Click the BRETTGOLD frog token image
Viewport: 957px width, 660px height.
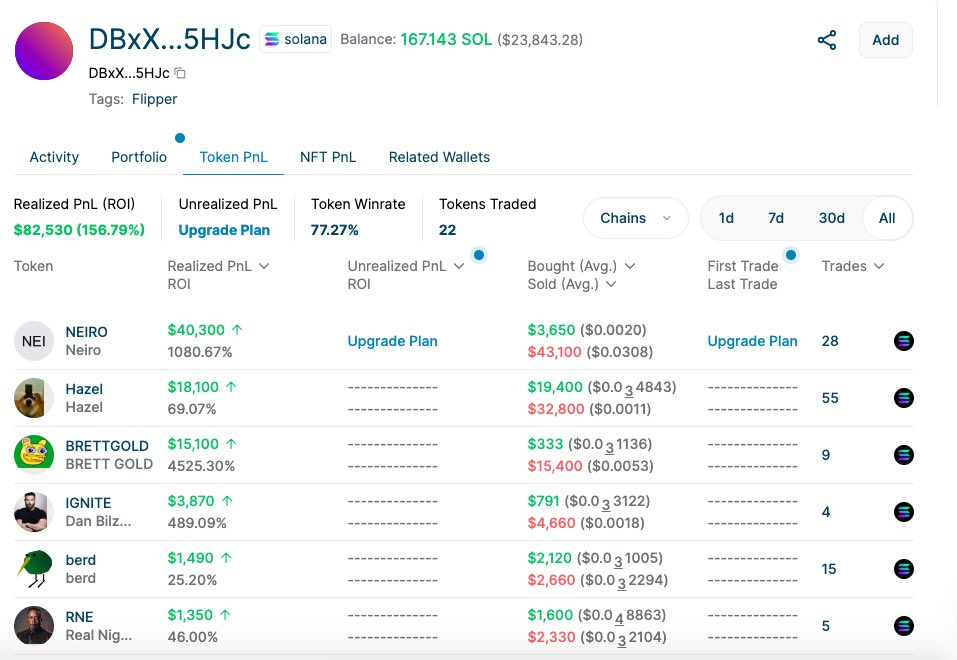click(x=34, y=455)
